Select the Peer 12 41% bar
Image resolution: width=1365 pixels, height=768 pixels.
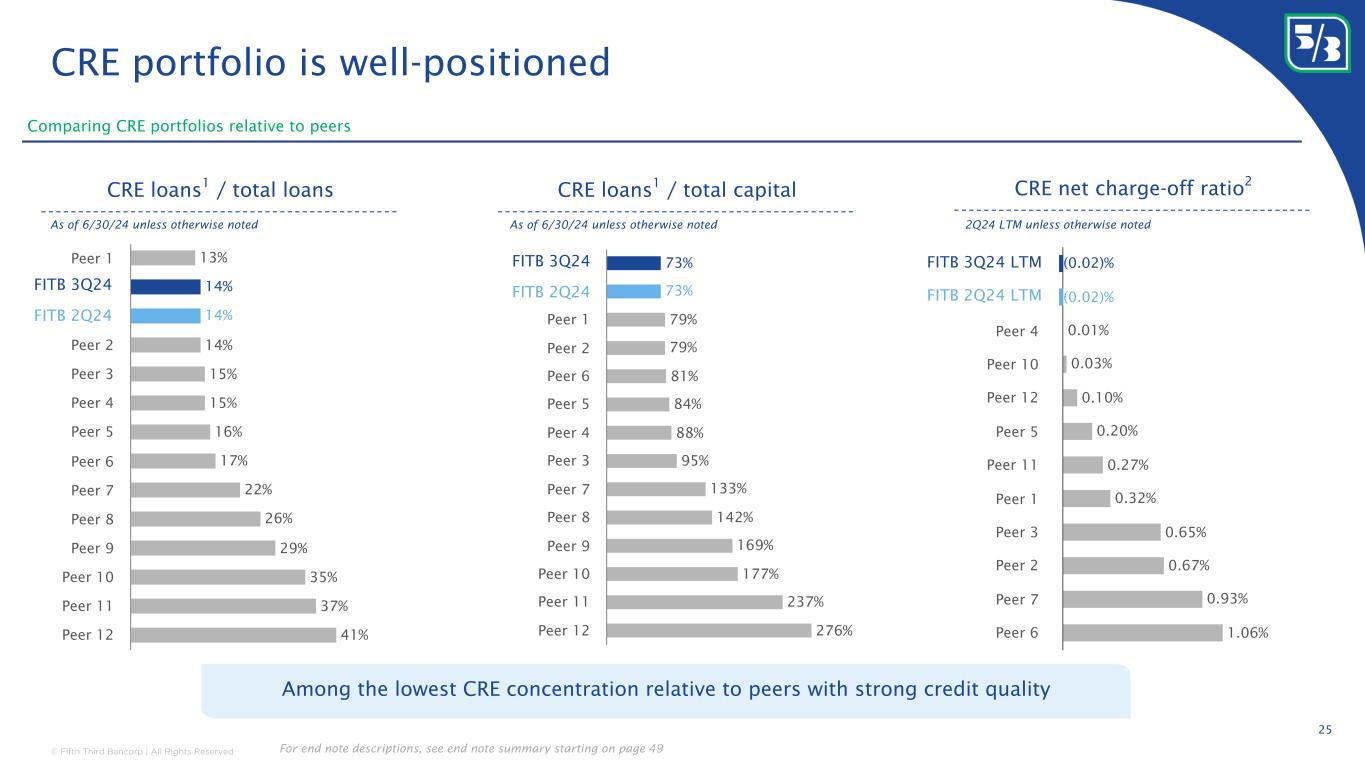click(x=233, y=635)
